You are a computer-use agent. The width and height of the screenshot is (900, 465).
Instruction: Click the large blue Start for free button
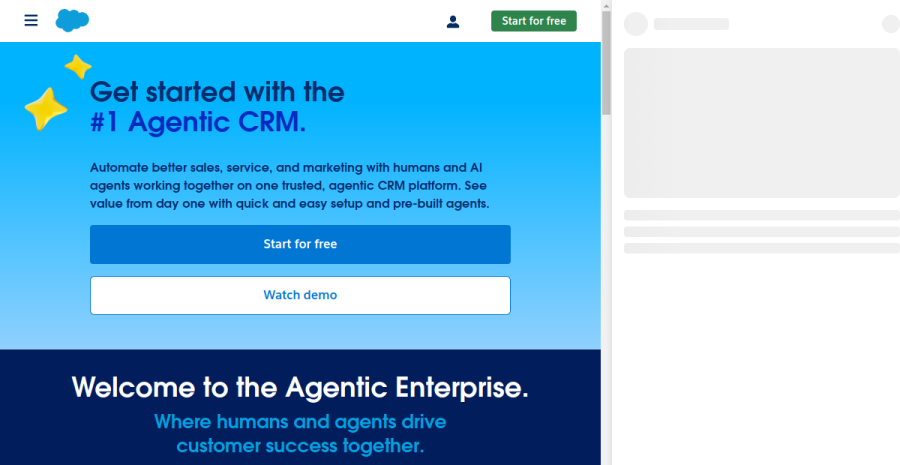300,244
